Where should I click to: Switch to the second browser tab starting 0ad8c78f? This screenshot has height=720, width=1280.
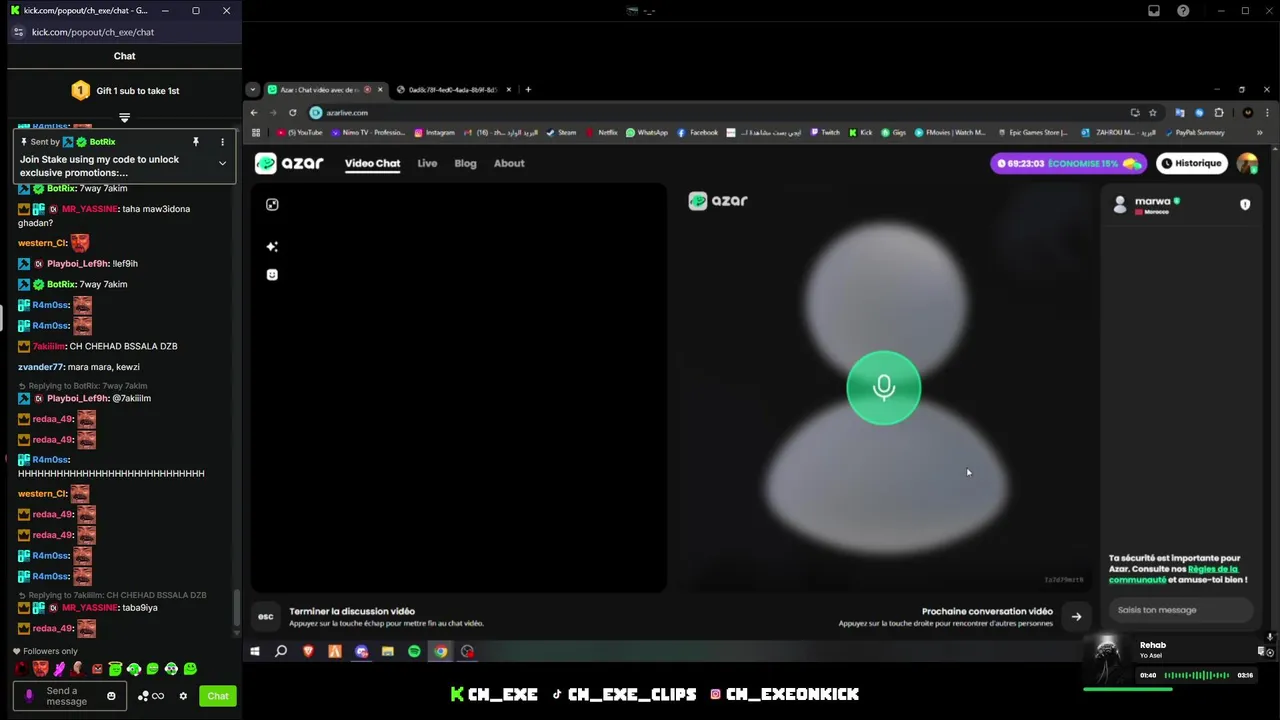point(452,89)
